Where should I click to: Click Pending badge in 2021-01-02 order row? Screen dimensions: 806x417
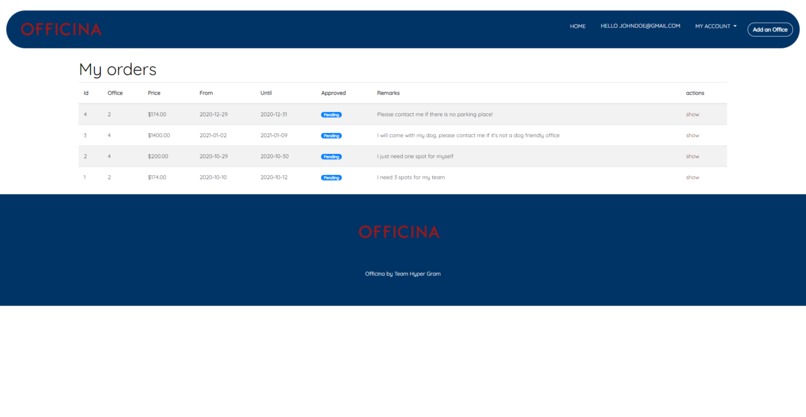click(x=331, y=136)
